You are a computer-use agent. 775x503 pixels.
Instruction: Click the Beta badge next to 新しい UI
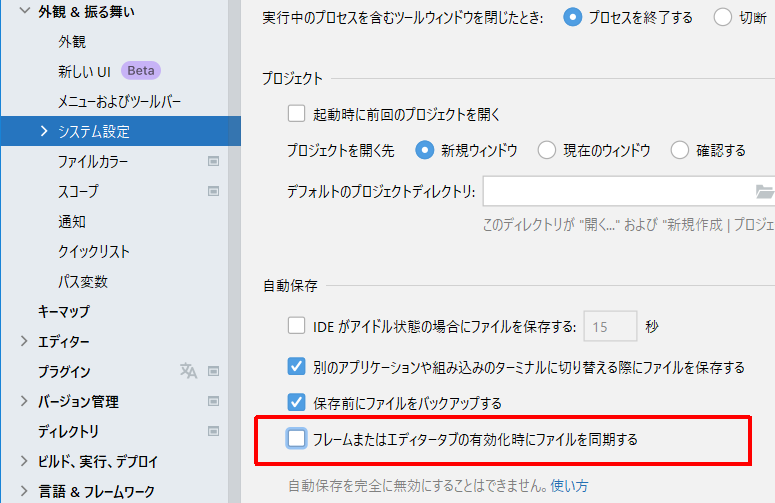point(141,71)
